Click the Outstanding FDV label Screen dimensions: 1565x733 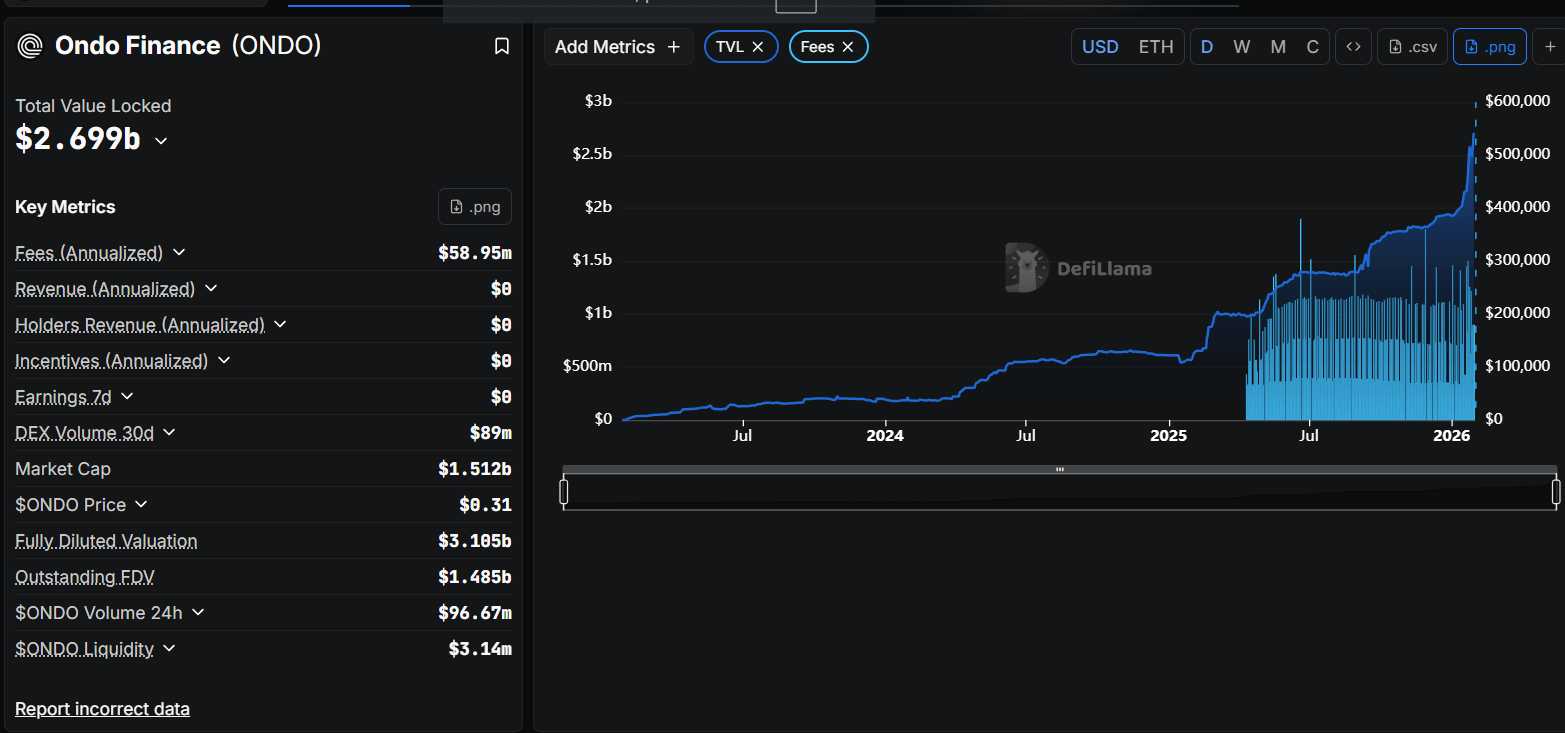tap(85, 577)
